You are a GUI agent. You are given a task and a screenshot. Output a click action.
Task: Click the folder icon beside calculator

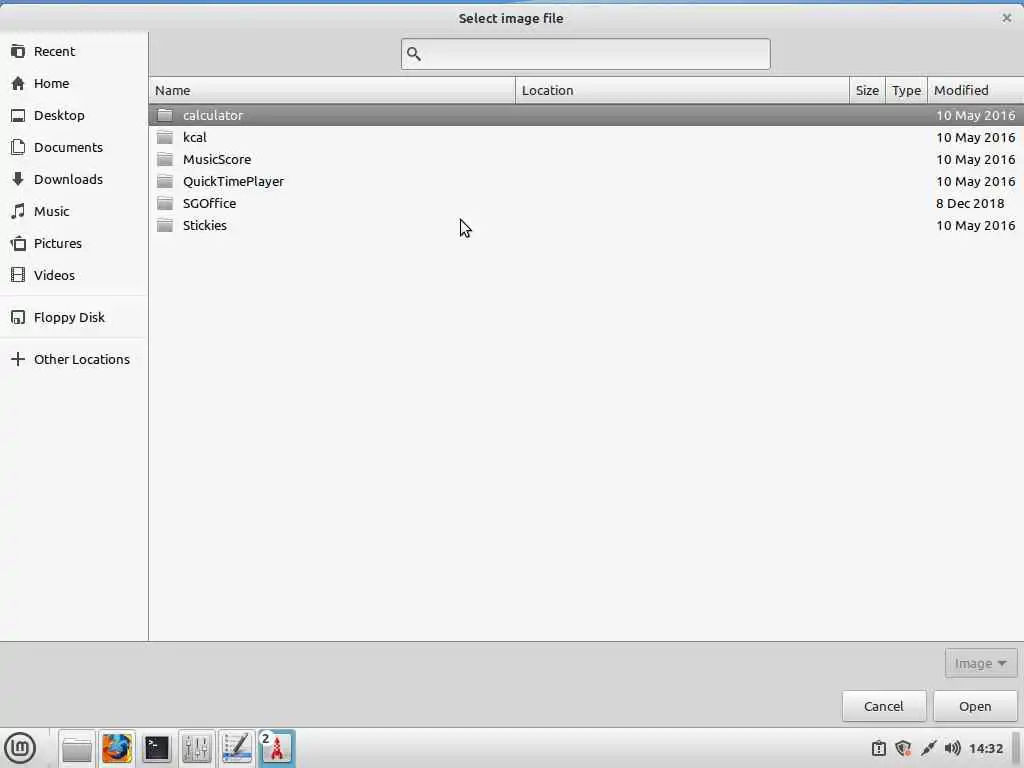pyautogui.click(x=165, y=115)
